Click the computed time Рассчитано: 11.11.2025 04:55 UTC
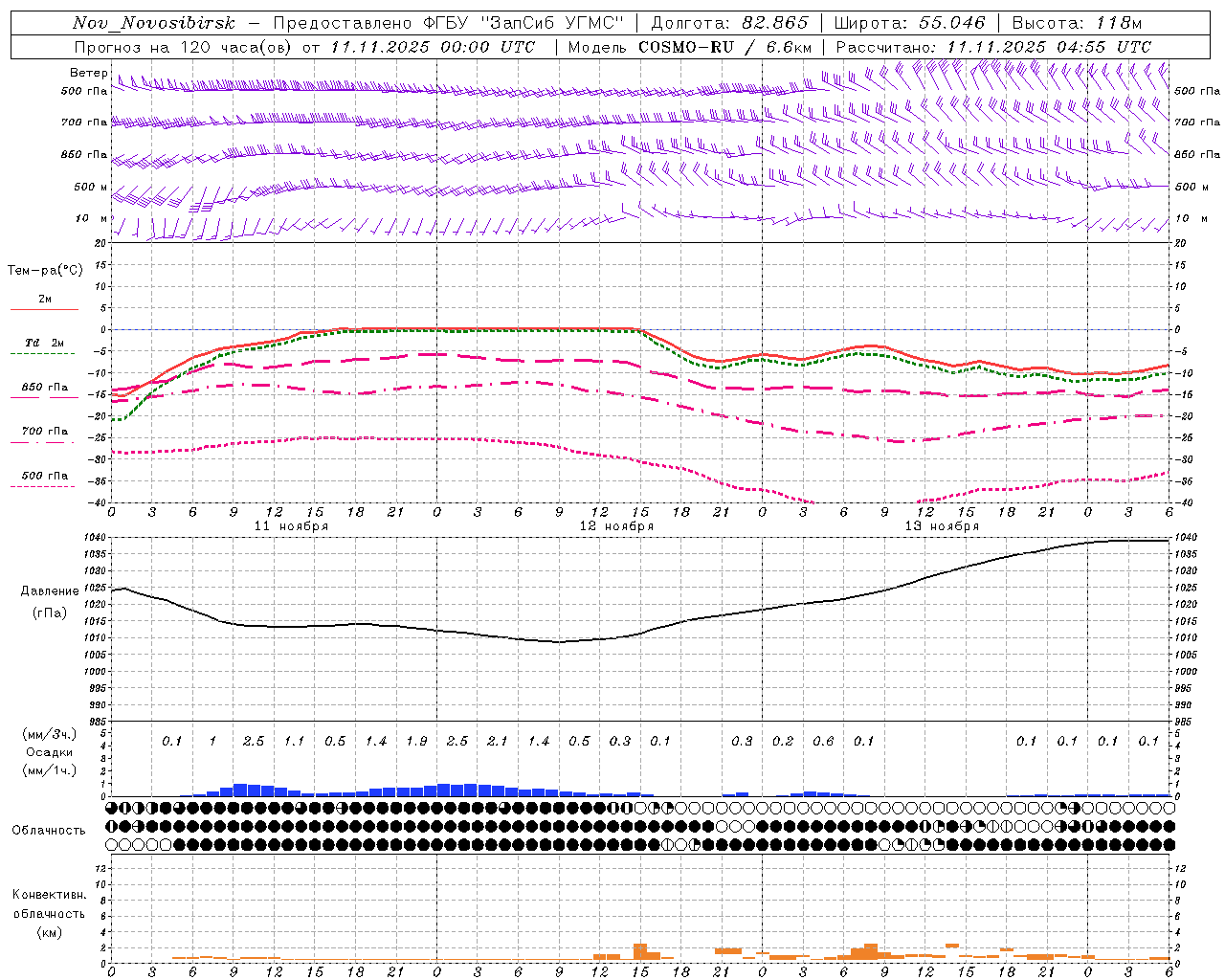The image size is (1225, 980). pos(993,47)
